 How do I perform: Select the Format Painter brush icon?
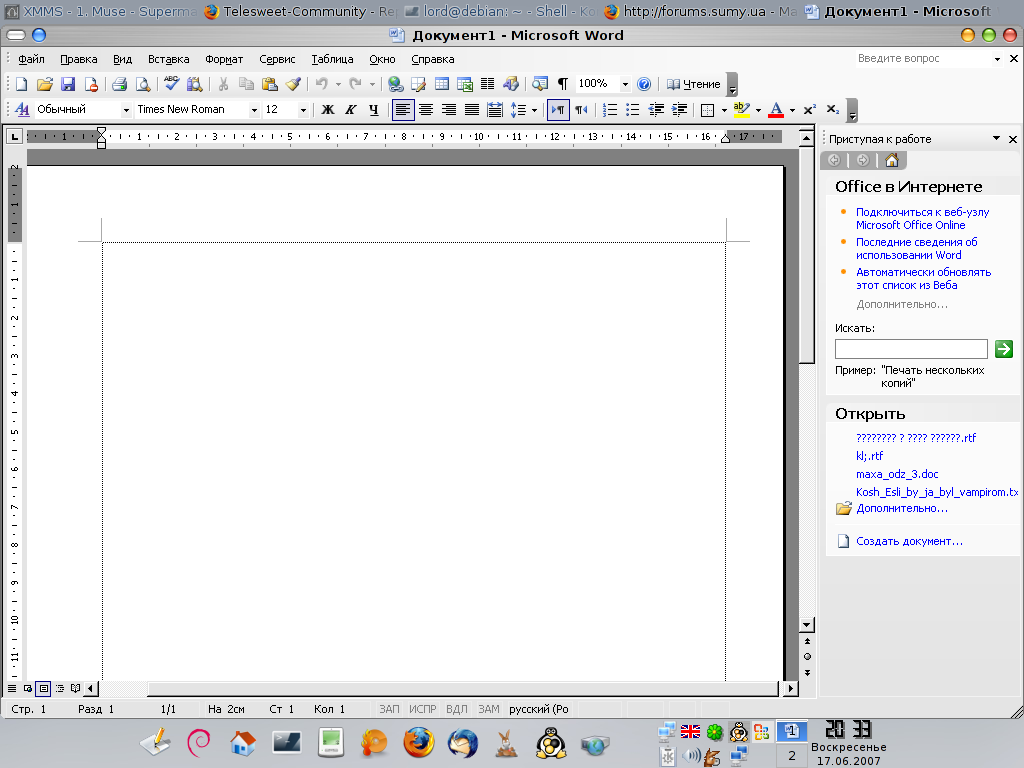pyautogui.click(x=293, y=85)
